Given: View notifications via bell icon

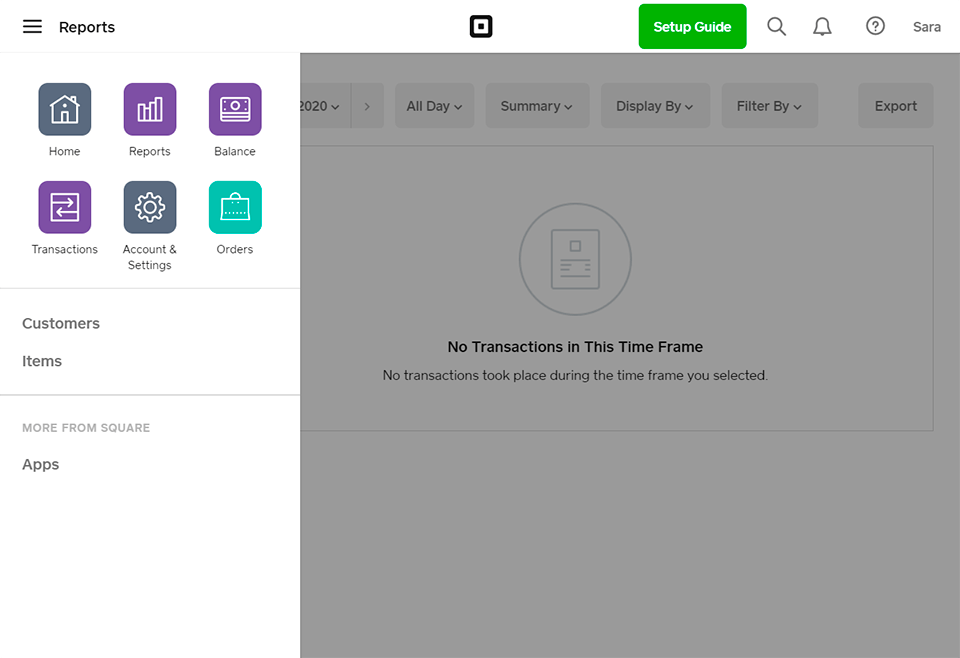Looking at the screenshot, I should 822,26.
